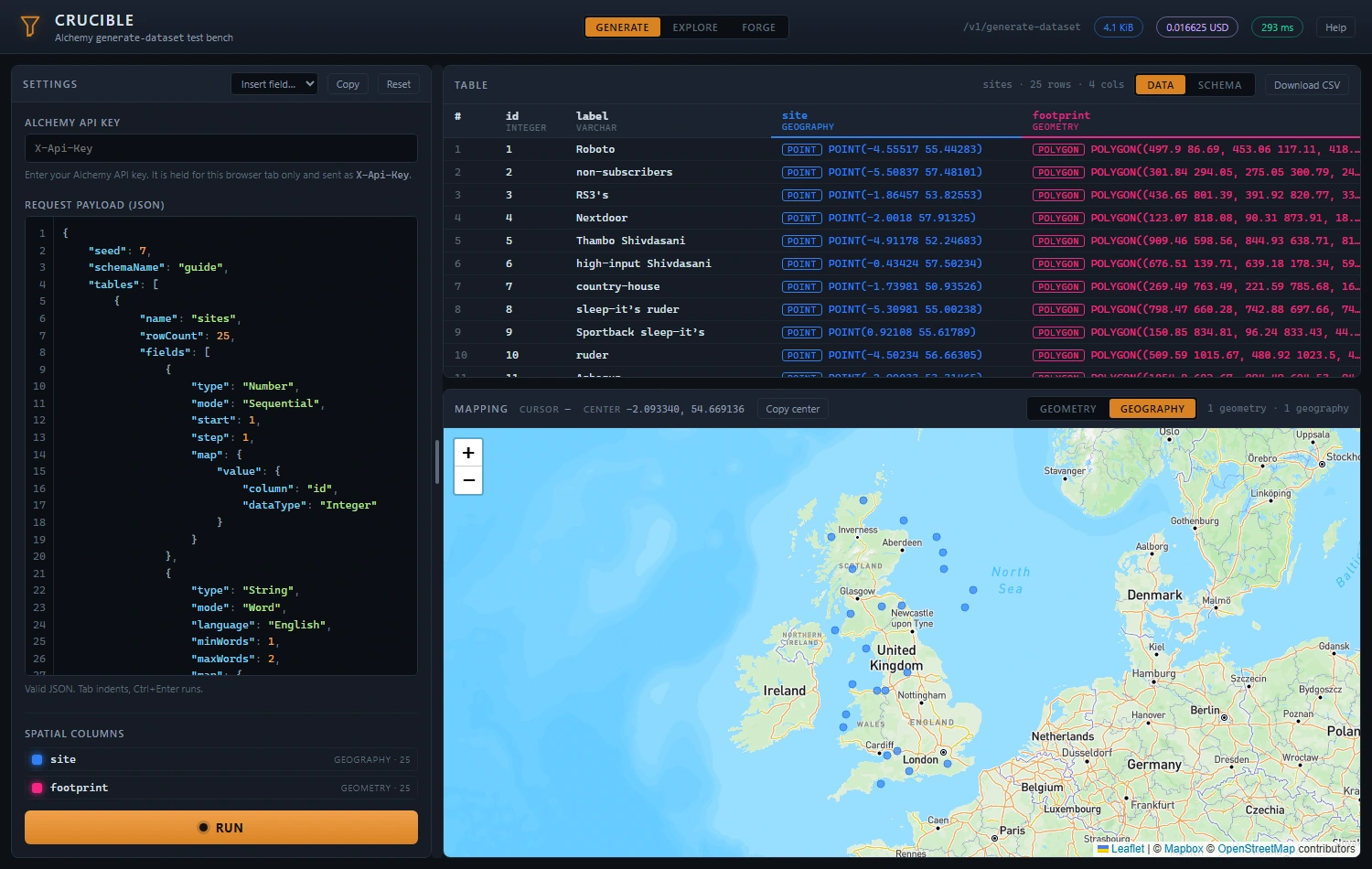Download the table as CSV
Viewport: 1372px width, 869px height.
(1307, 85)
